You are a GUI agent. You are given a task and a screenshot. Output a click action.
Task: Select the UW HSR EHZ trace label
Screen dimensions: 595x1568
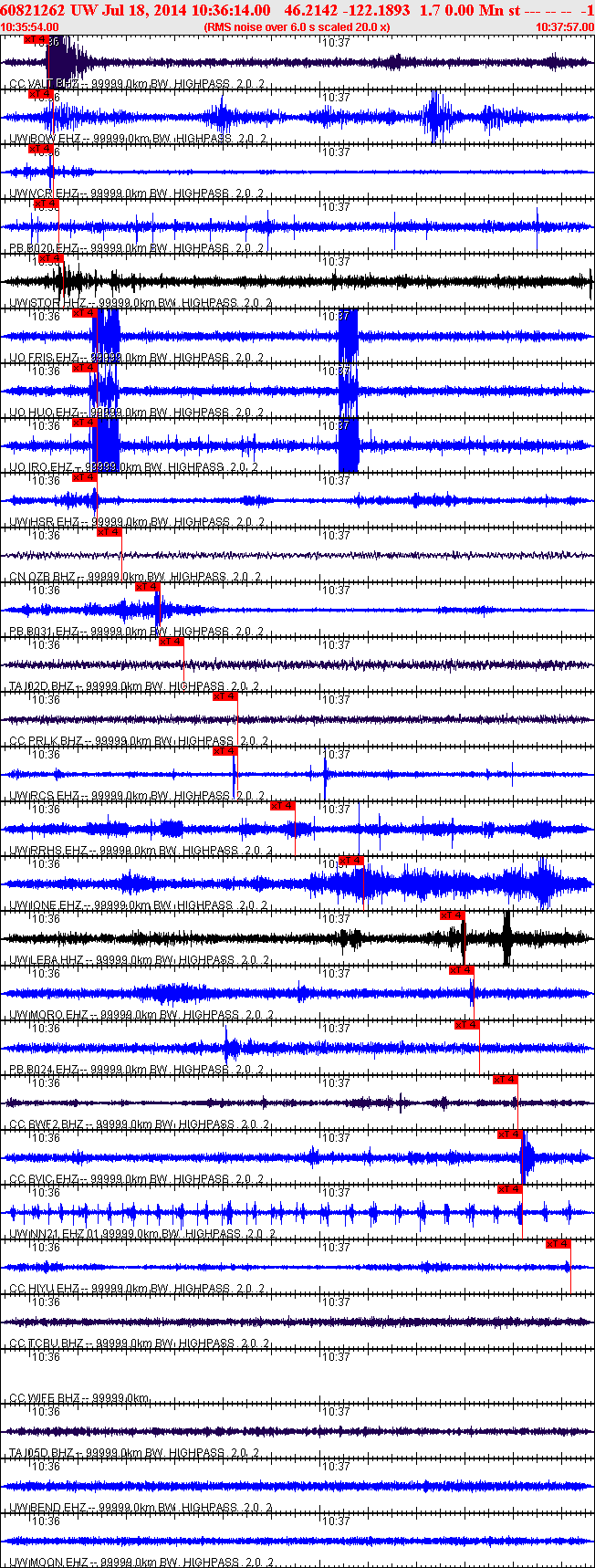point(138,522)
